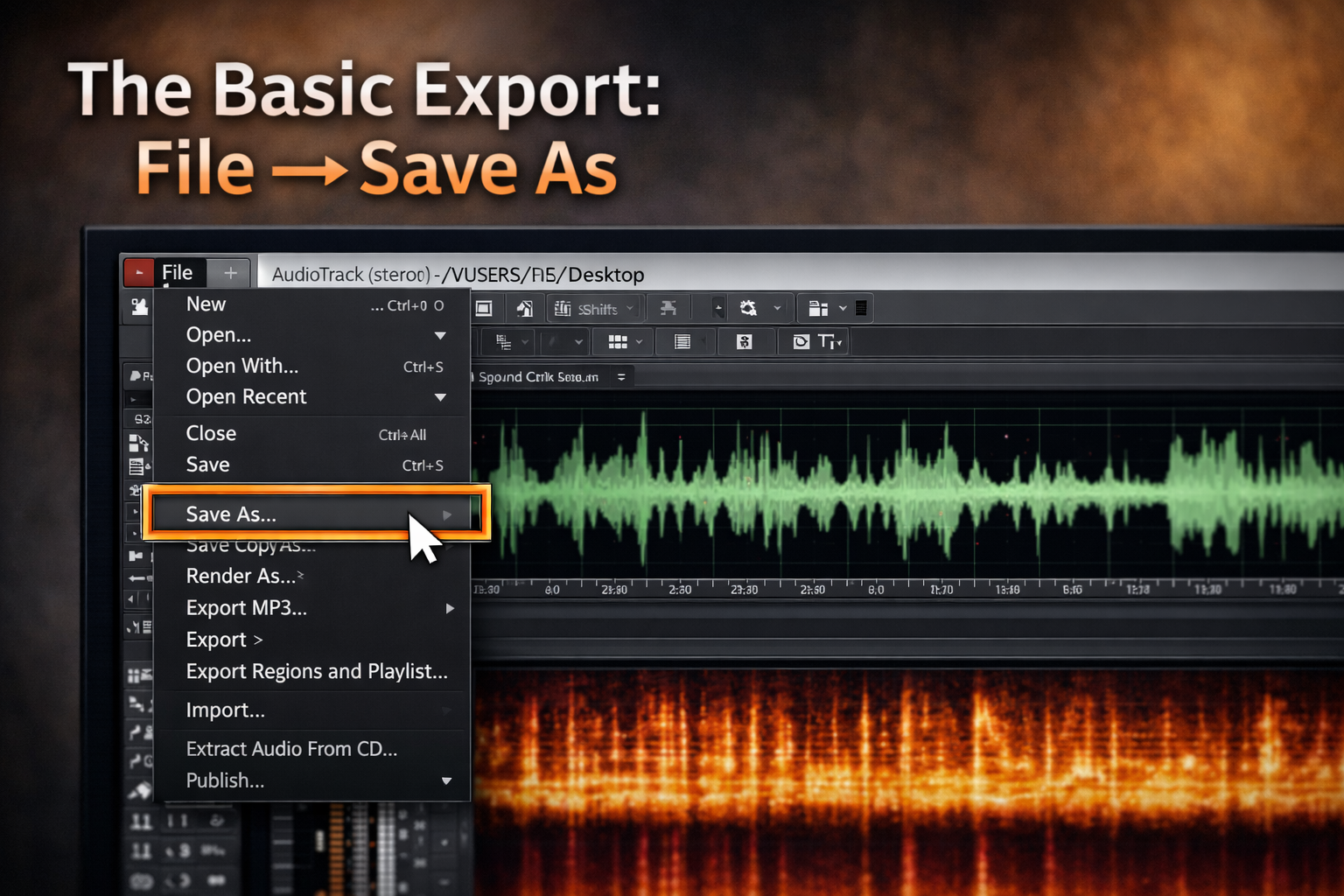Click the red app icon beside File
The width and height of the screenshot is (1344, 896).
138,273
